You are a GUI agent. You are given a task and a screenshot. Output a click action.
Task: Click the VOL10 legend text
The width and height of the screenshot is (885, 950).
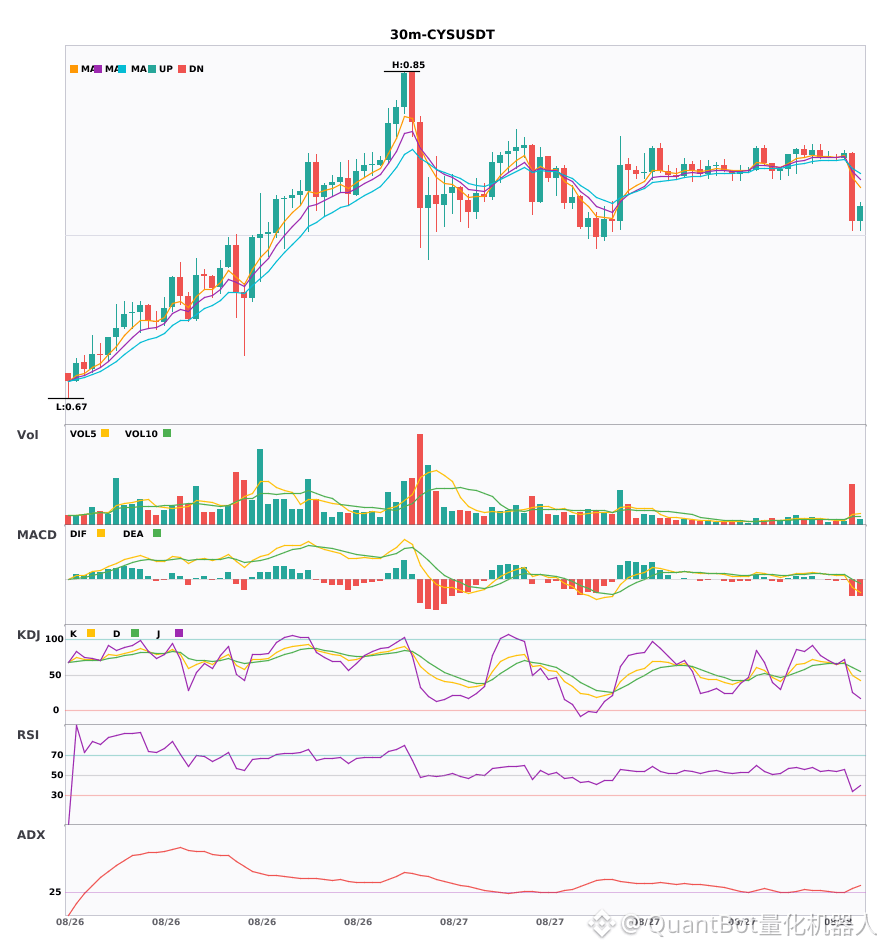coord(141,434)
